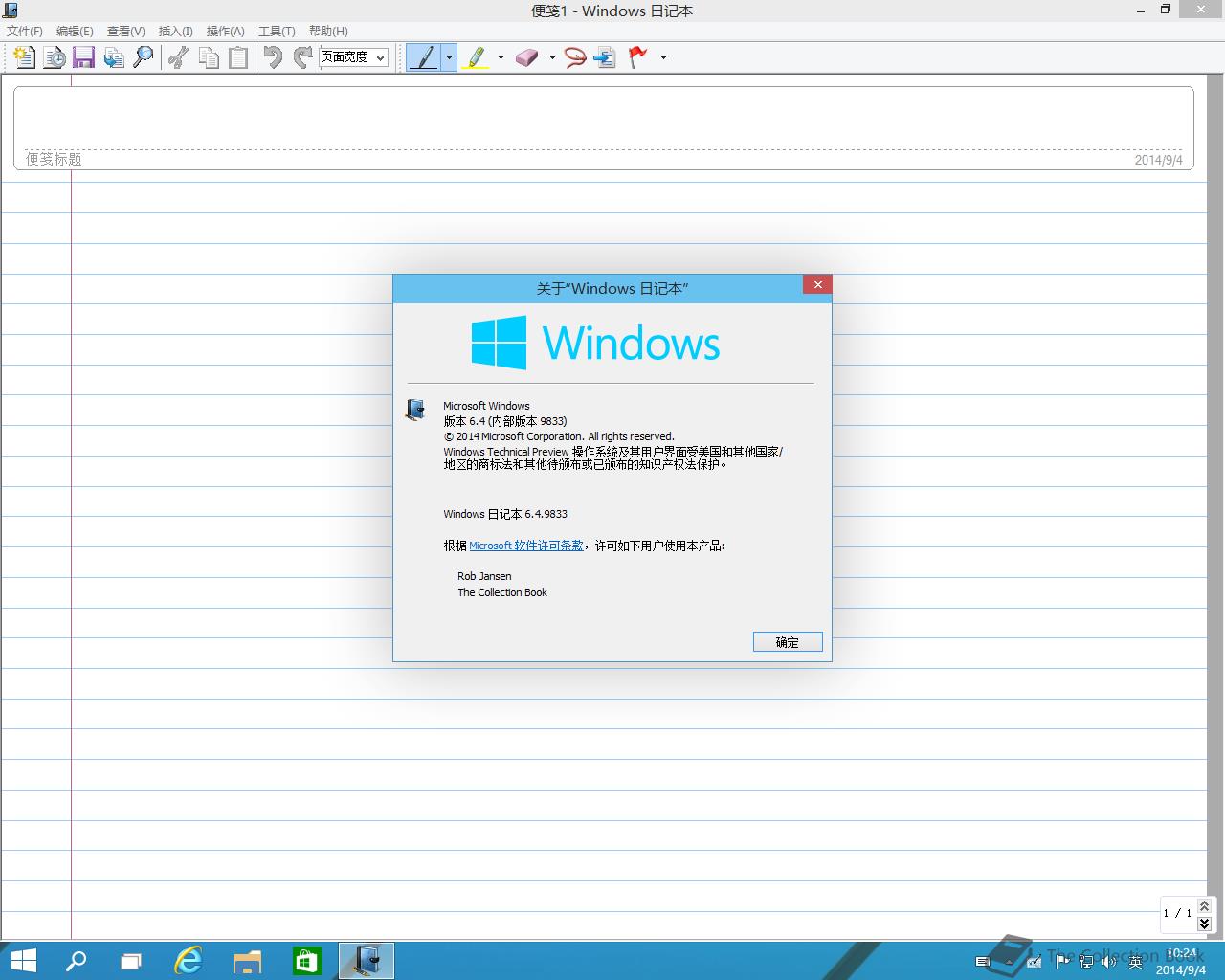This screenshot has height=980, width=1225.
Task: Open the 查看(V) menu
Action: point(125,32)
